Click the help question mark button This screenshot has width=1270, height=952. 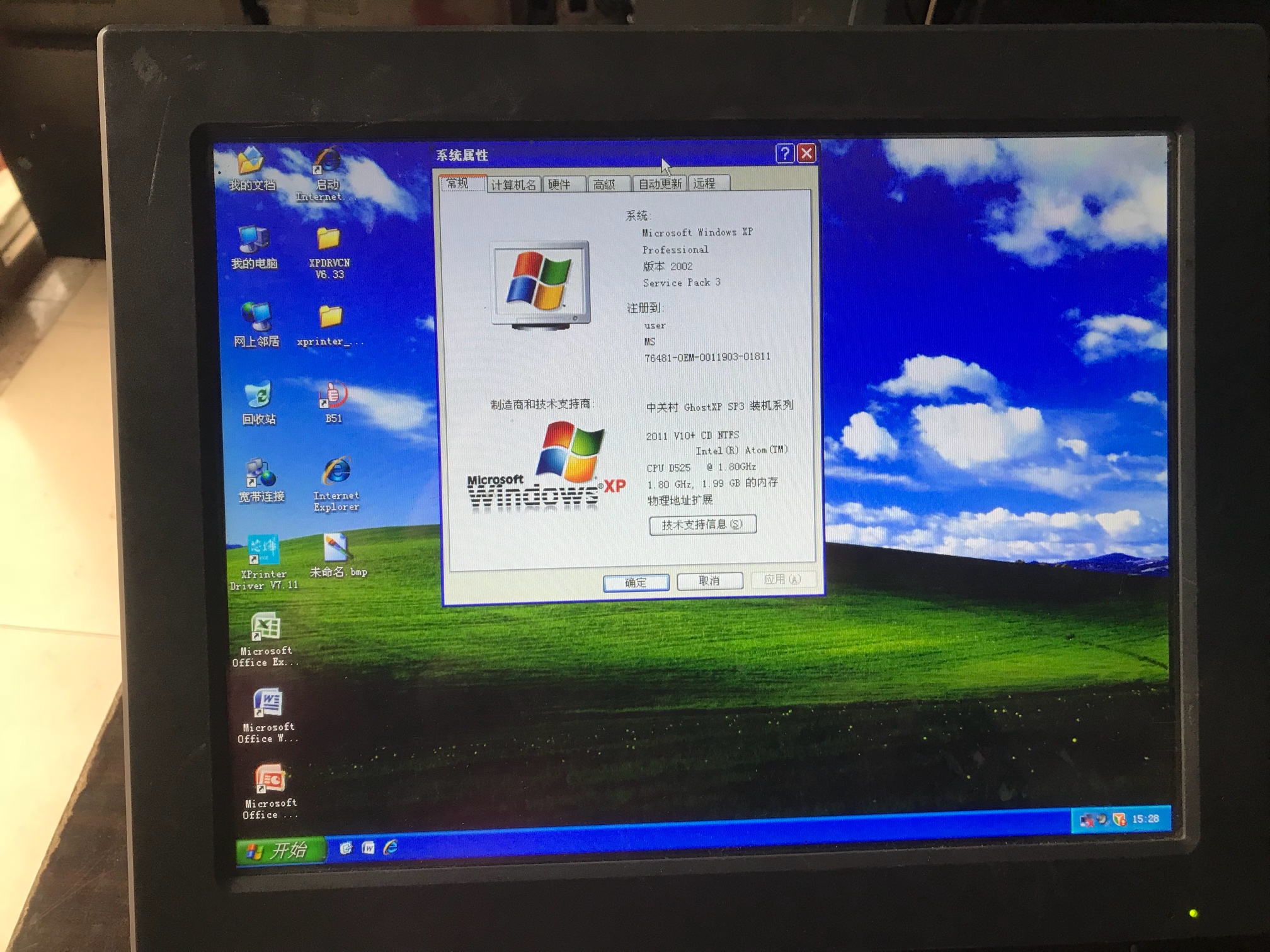[x=785, y=153]
